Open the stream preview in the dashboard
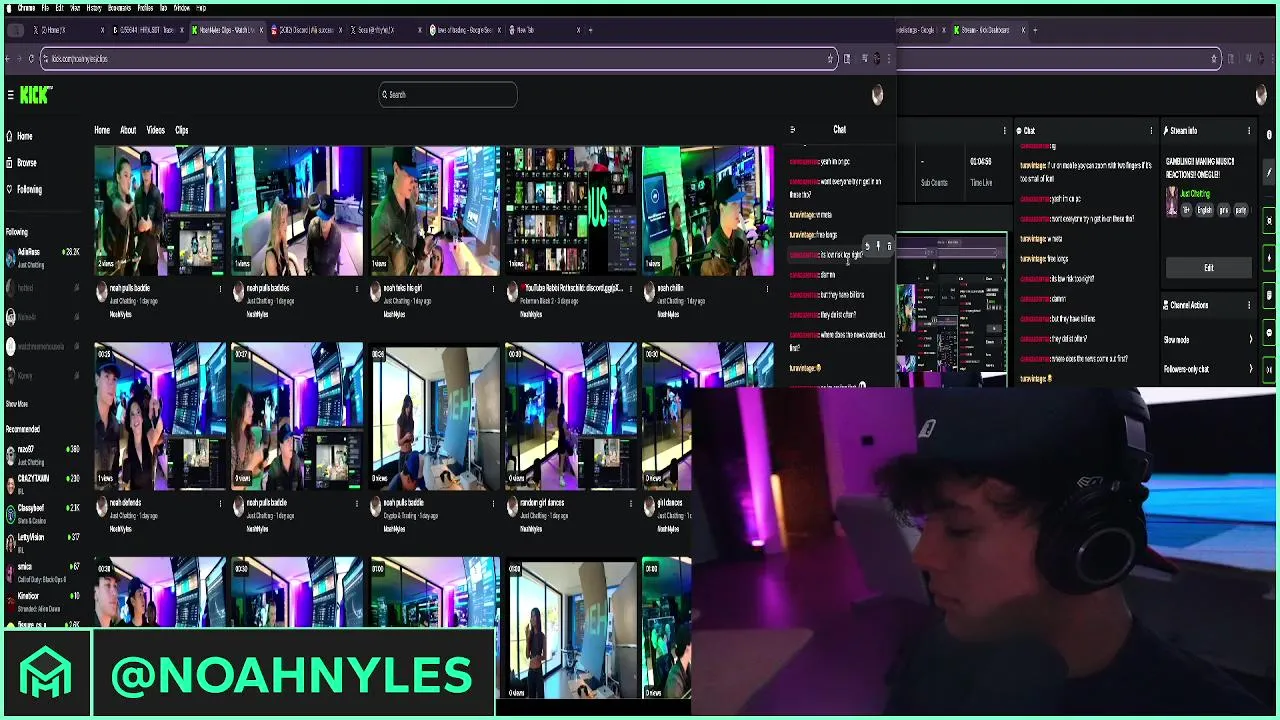The width and height of the screenshot is (1280, 720). coord(951,307)
